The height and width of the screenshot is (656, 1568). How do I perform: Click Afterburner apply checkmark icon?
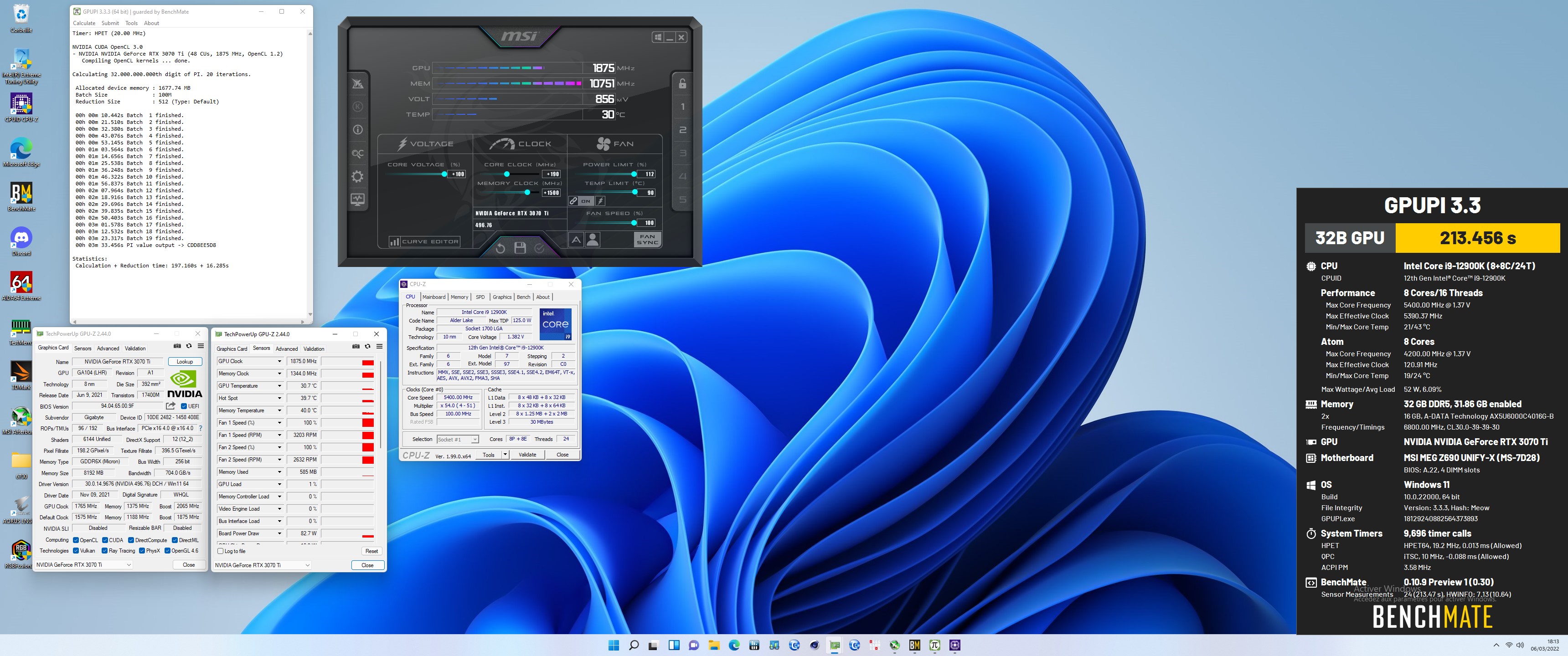[539, 248]
